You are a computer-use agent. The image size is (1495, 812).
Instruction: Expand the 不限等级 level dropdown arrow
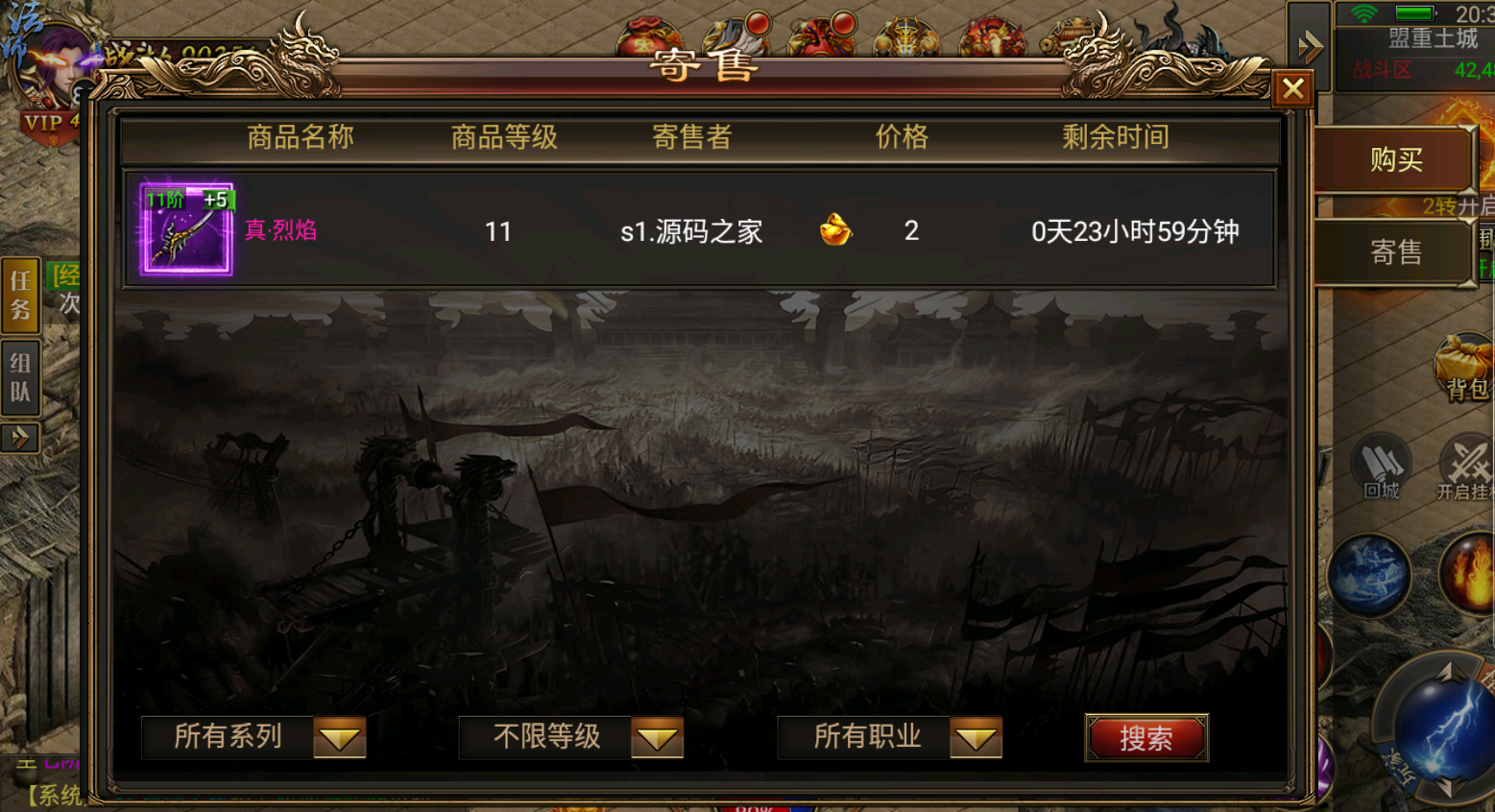658,737
